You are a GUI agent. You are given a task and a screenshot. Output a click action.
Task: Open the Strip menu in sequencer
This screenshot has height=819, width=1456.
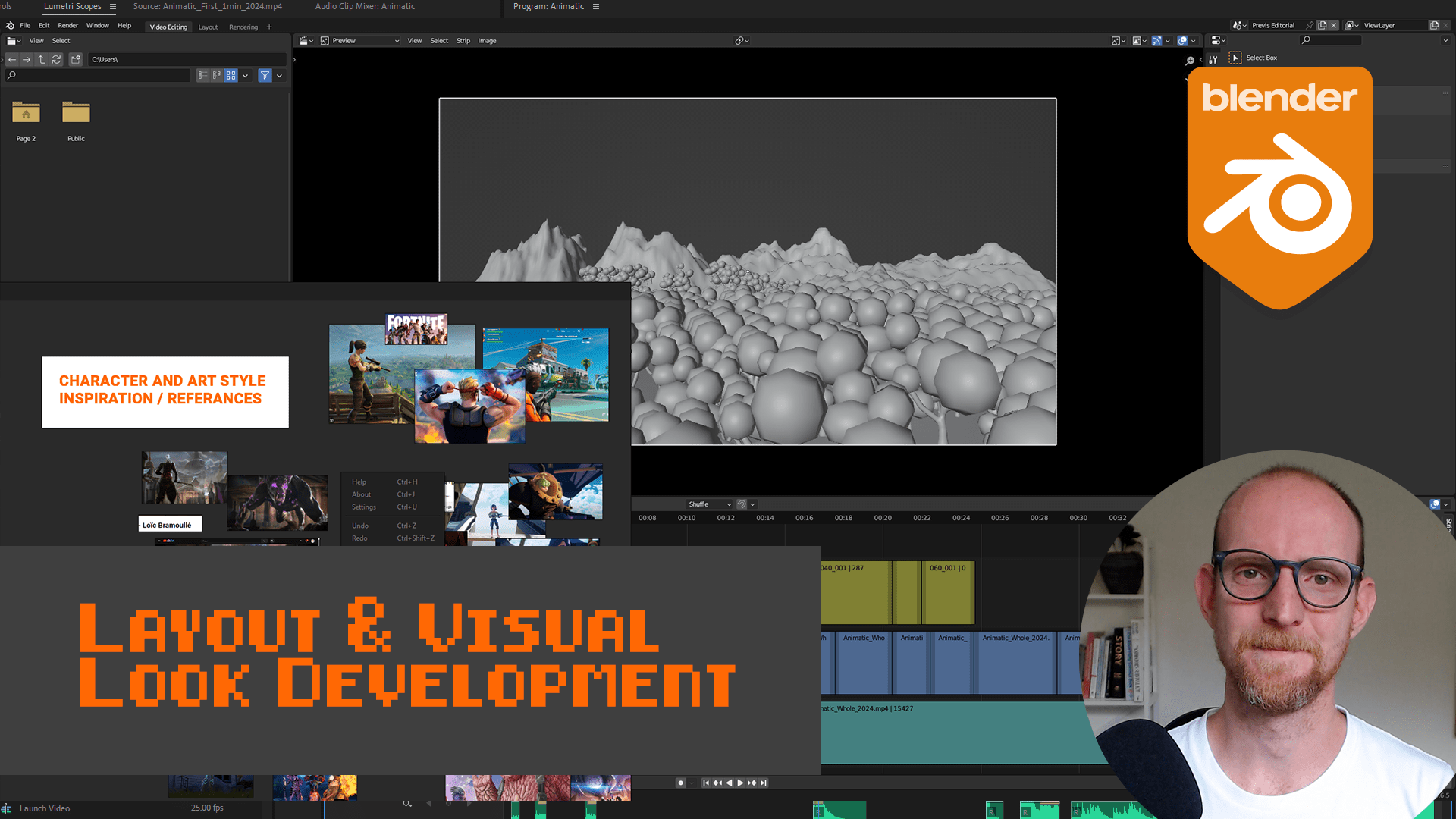point(463,41)
